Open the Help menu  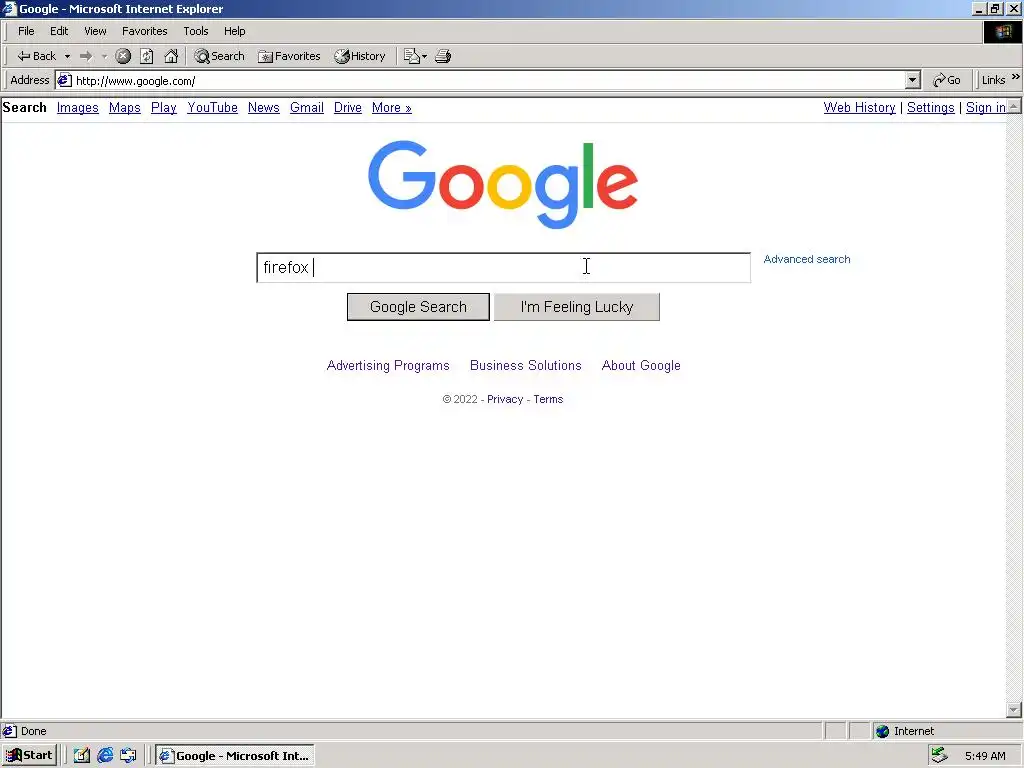coord(234,31)
